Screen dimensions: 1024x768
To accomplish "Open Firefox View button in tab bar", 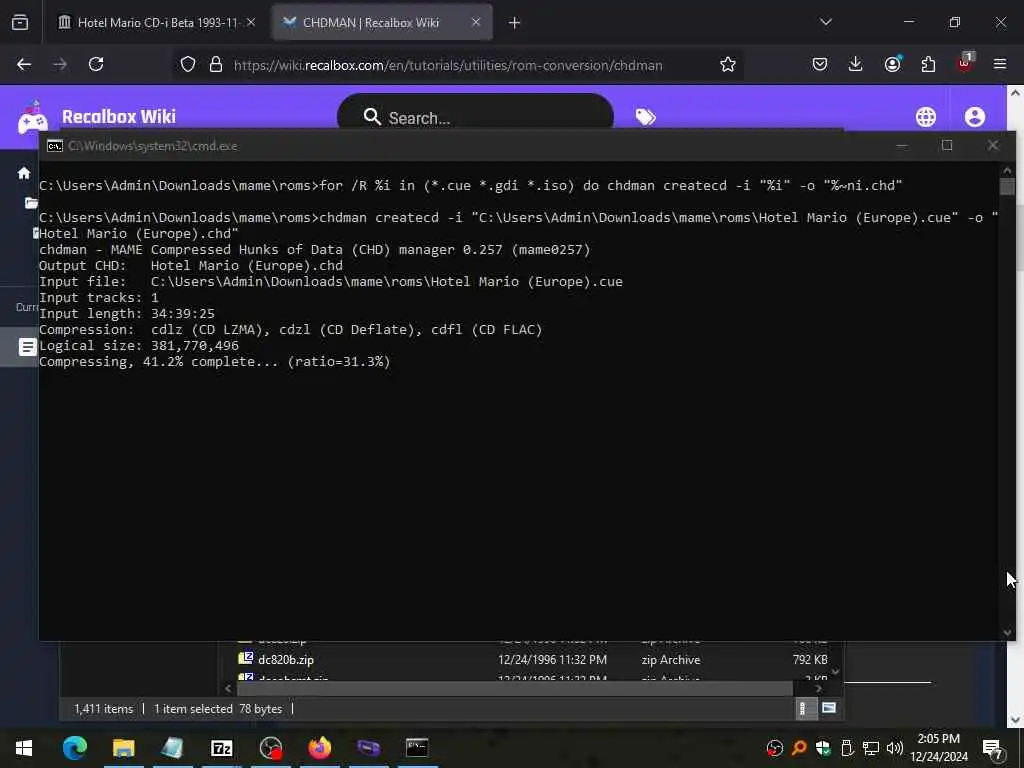I will [20, 22].
